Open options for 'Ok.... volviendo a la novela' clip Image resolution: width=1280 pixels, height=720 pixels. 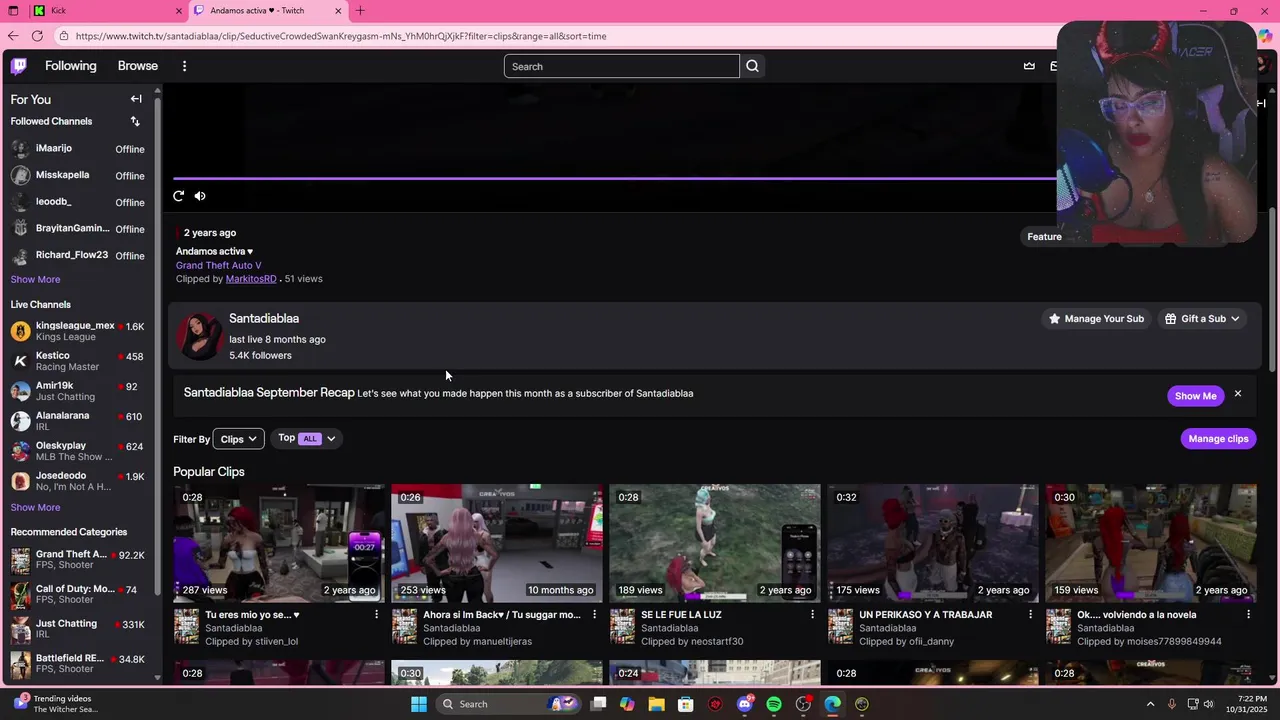coord(1248,614)
